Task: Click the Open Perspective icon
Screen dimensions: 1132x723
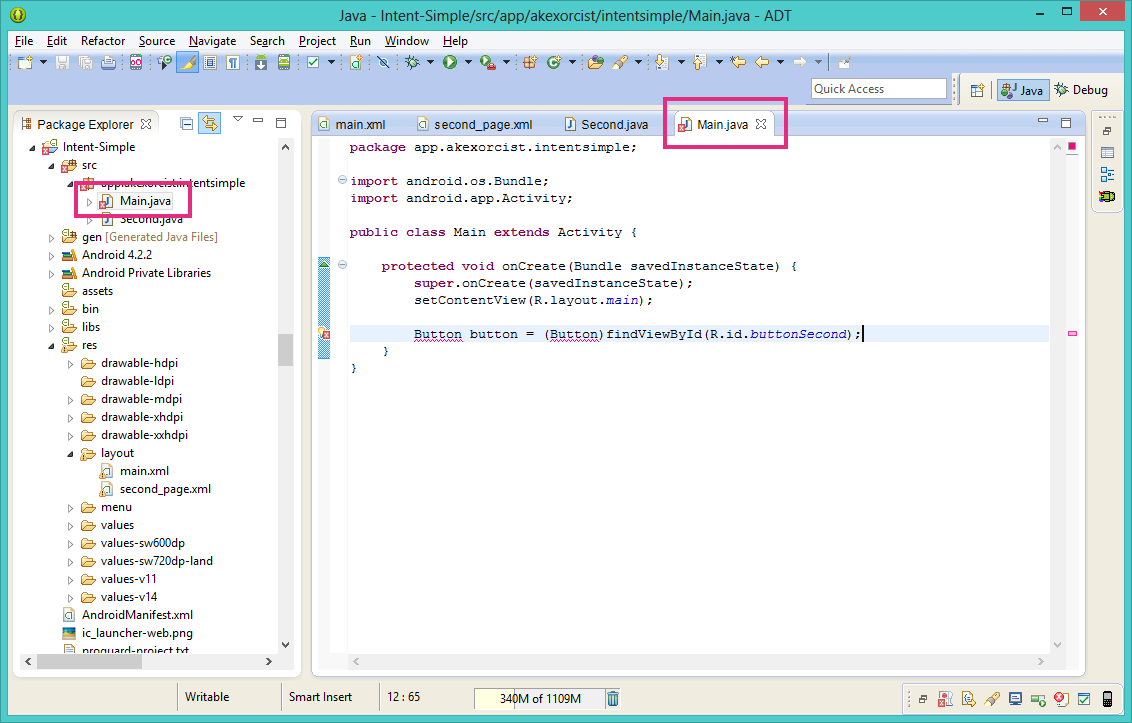Action: pos(977,90)
